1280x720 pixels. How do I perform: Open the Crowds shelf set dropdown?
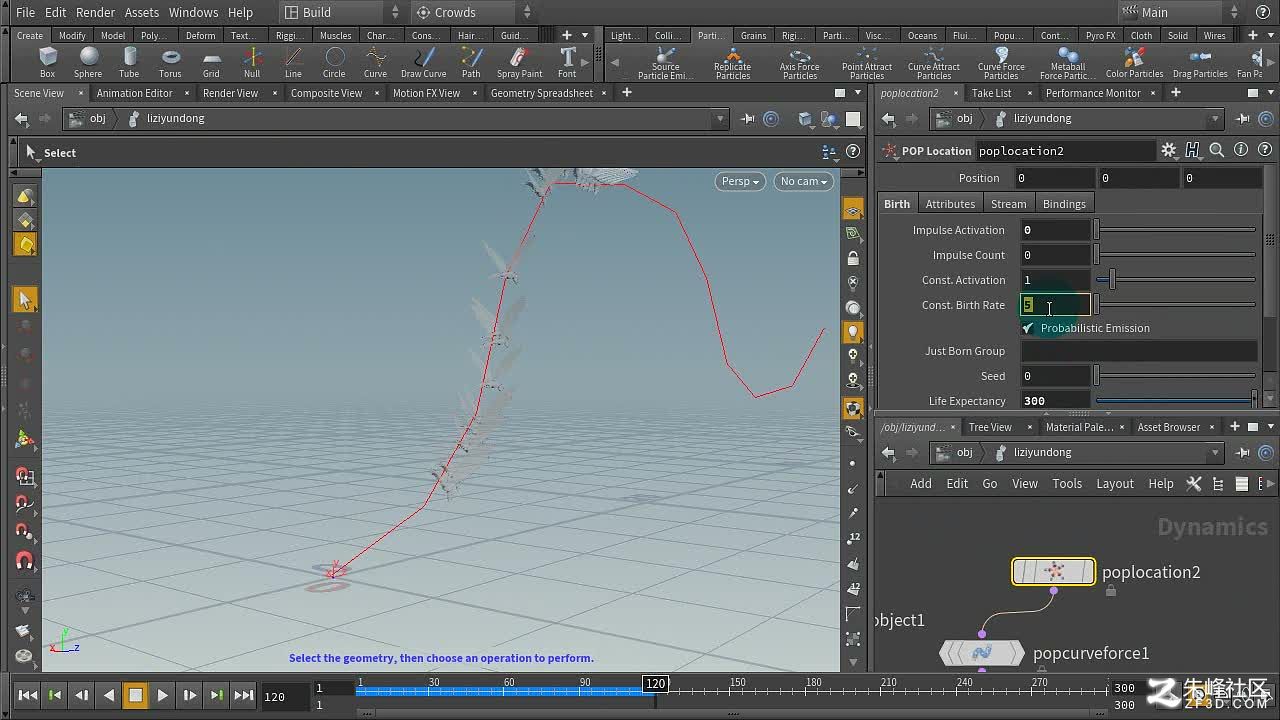point(472,12)
